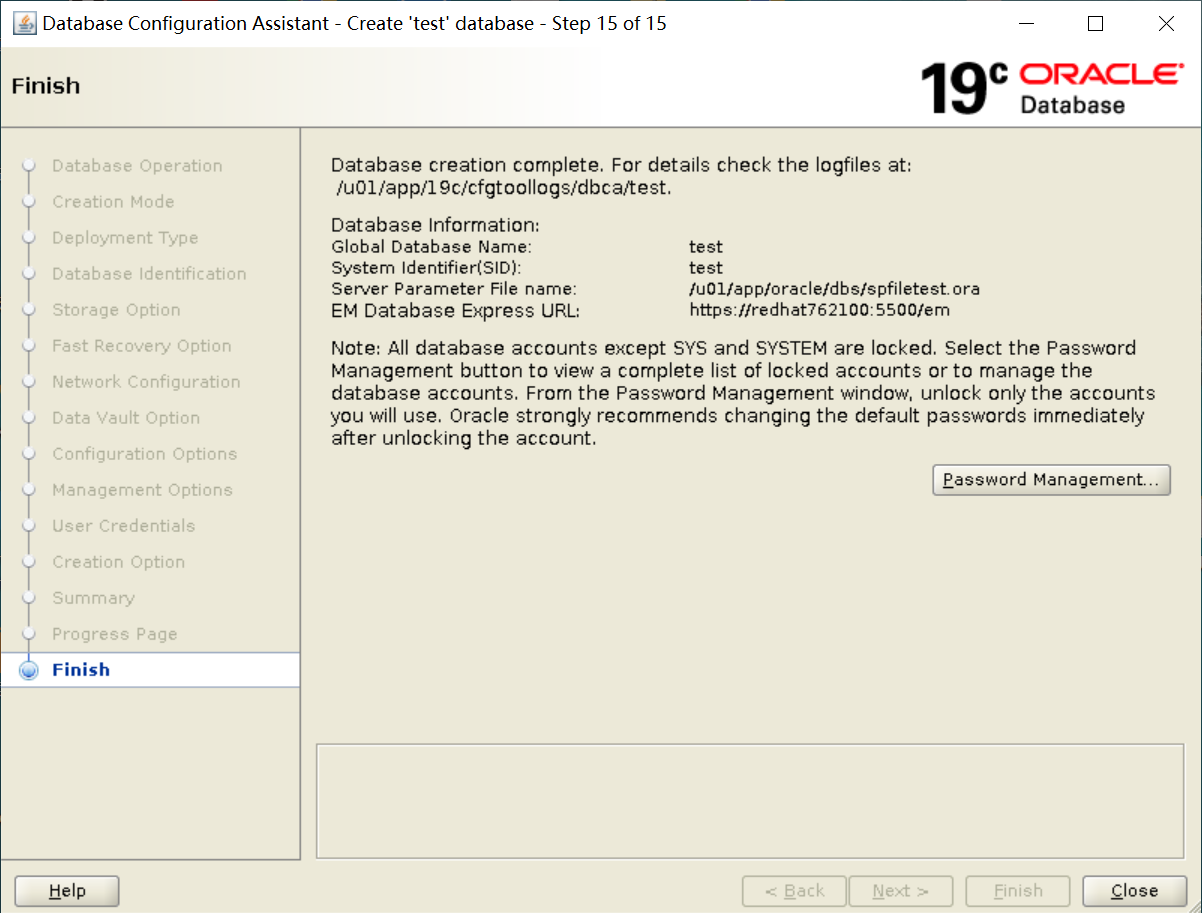
Task: Click the EM Express URL https://redhat762100:5500/em
Action: click(x=819, y=310)
